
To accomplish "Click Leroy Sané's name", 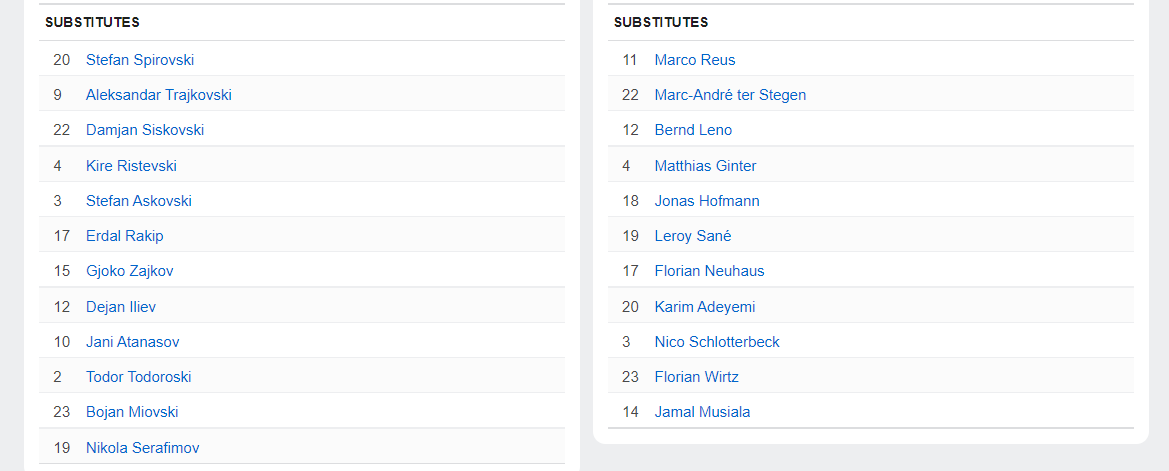I will coord(693,236).
